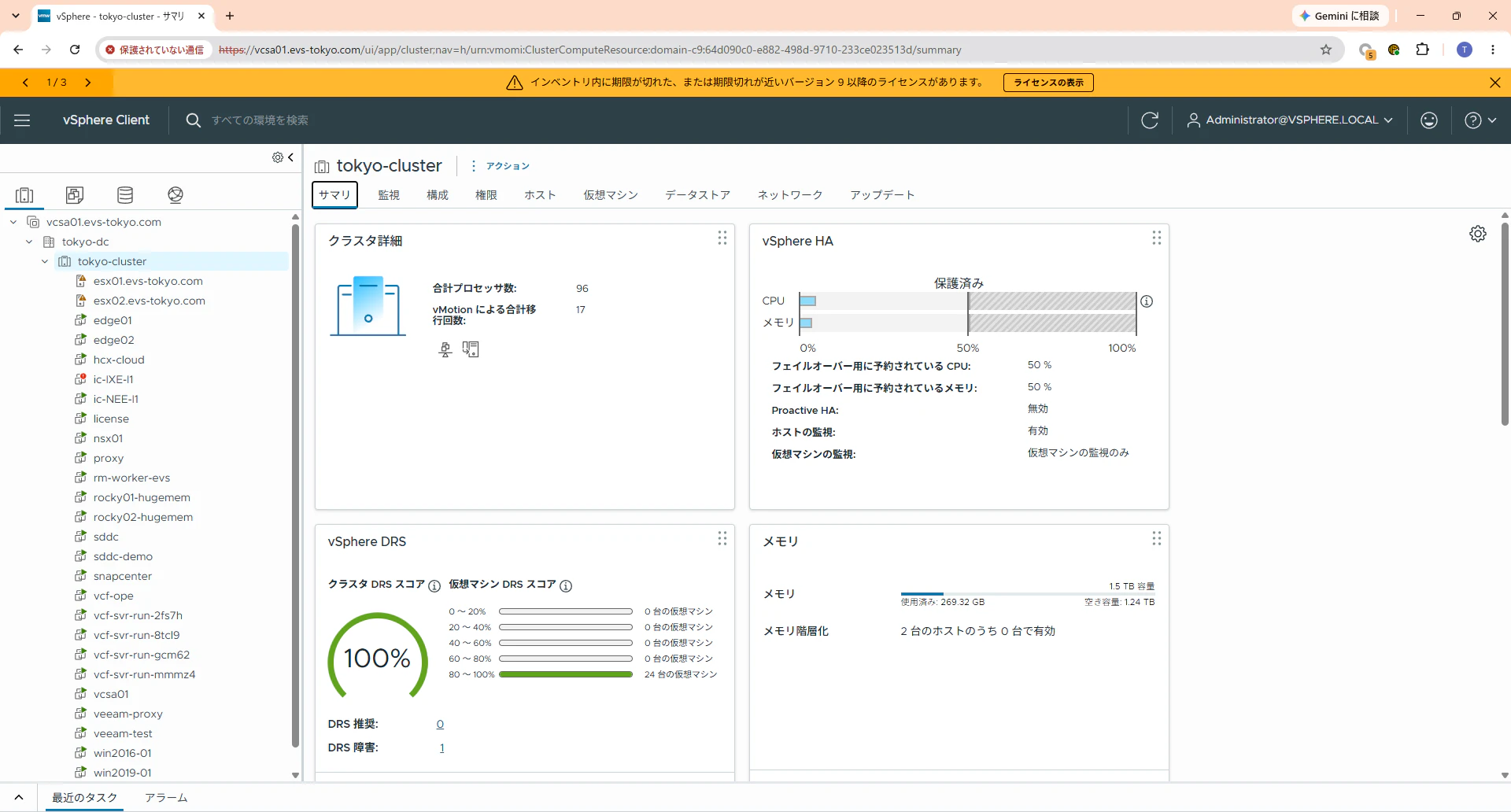Click the メモリ card drag handle
Image resolution: width=1511 pixels, height=812 pixels.
[x=1157, y=538]
